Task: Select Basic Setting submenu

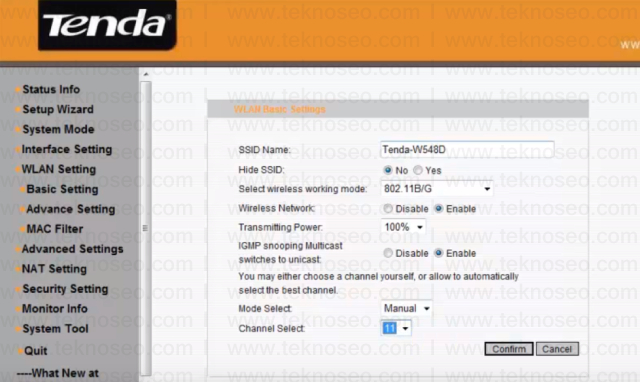Action: pos(62,189)
